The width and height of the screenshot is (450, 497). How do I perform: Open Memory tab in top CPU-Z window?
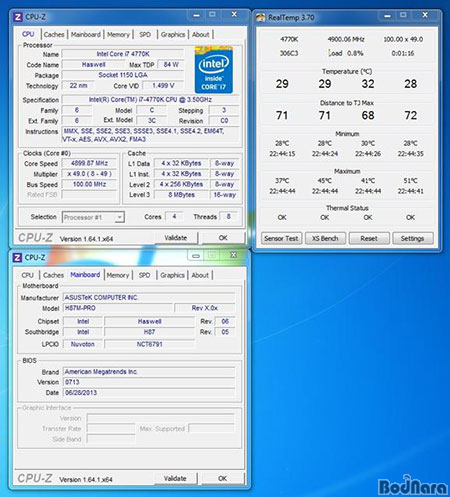[x=118, y=34]
